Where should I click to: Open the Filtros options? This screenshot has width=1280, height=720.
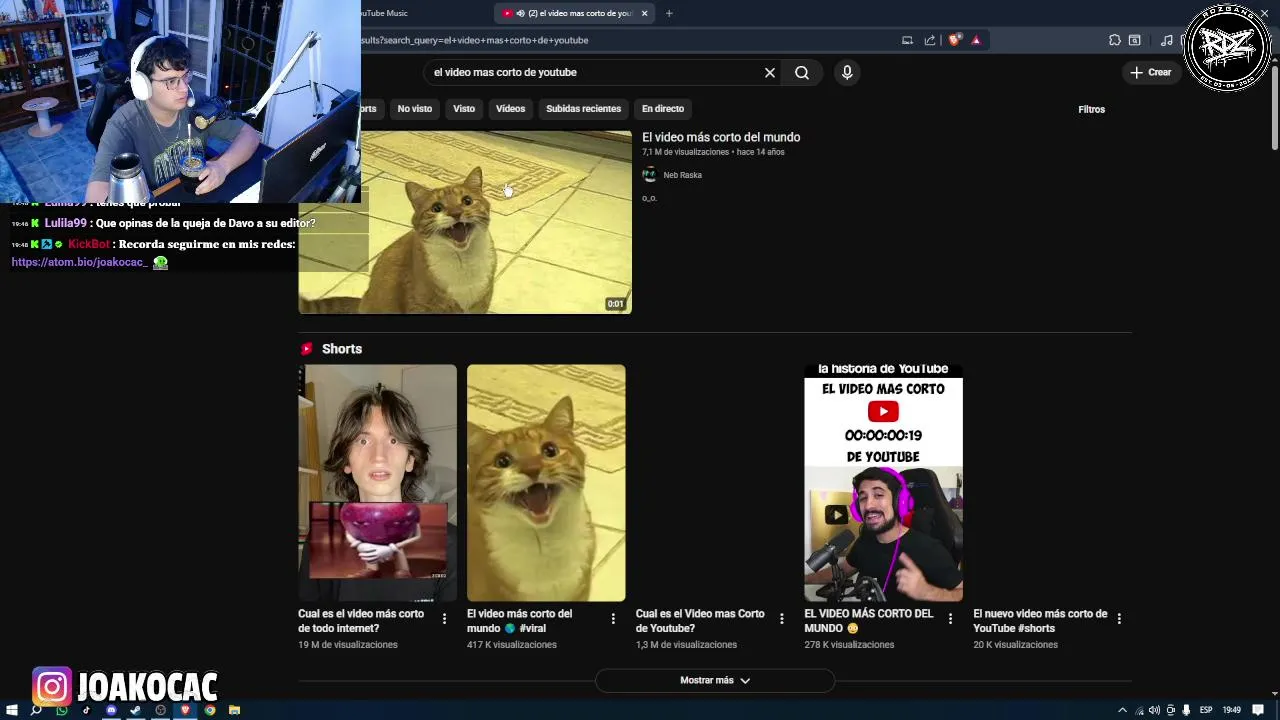(x=1091, y=109)
